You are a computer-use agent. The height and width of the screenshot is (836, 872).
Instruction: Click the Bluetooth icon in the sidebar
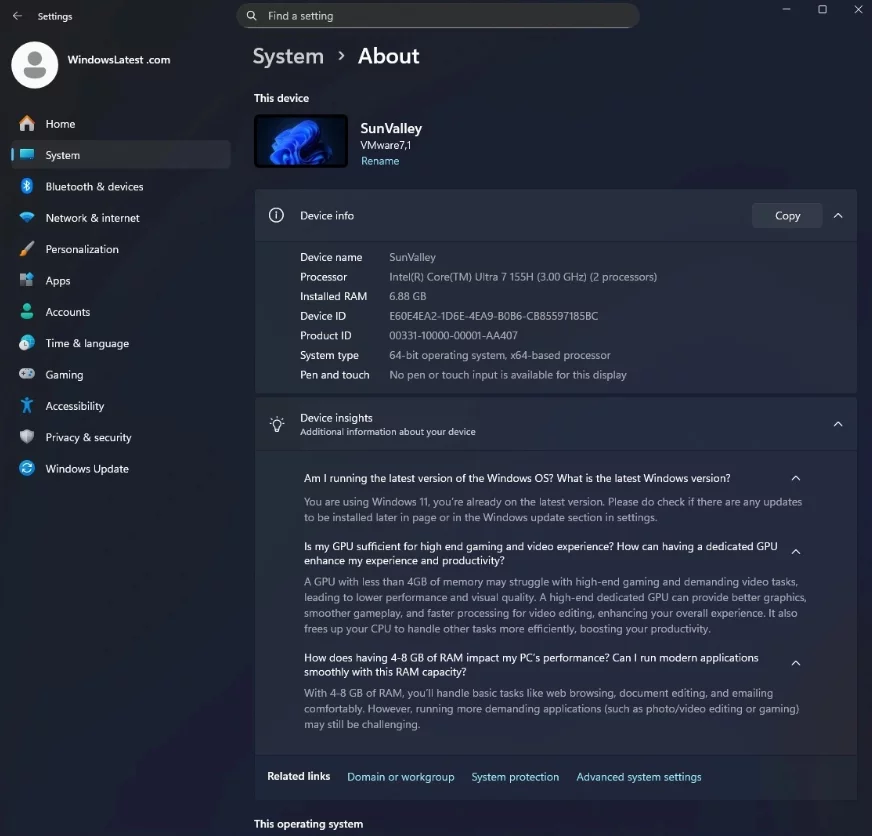coord(27,186)
